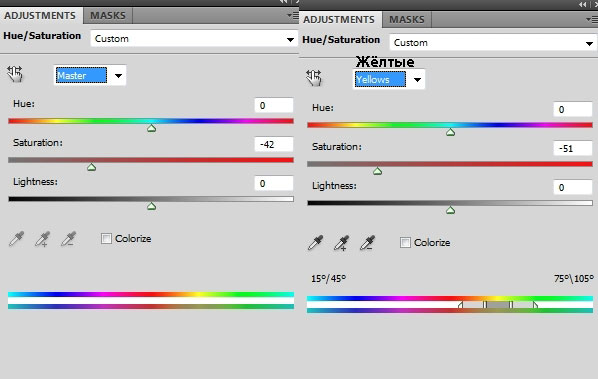Click the 15°/45° range readout
This screenshot has height=379, width=598.
(328, 279)
